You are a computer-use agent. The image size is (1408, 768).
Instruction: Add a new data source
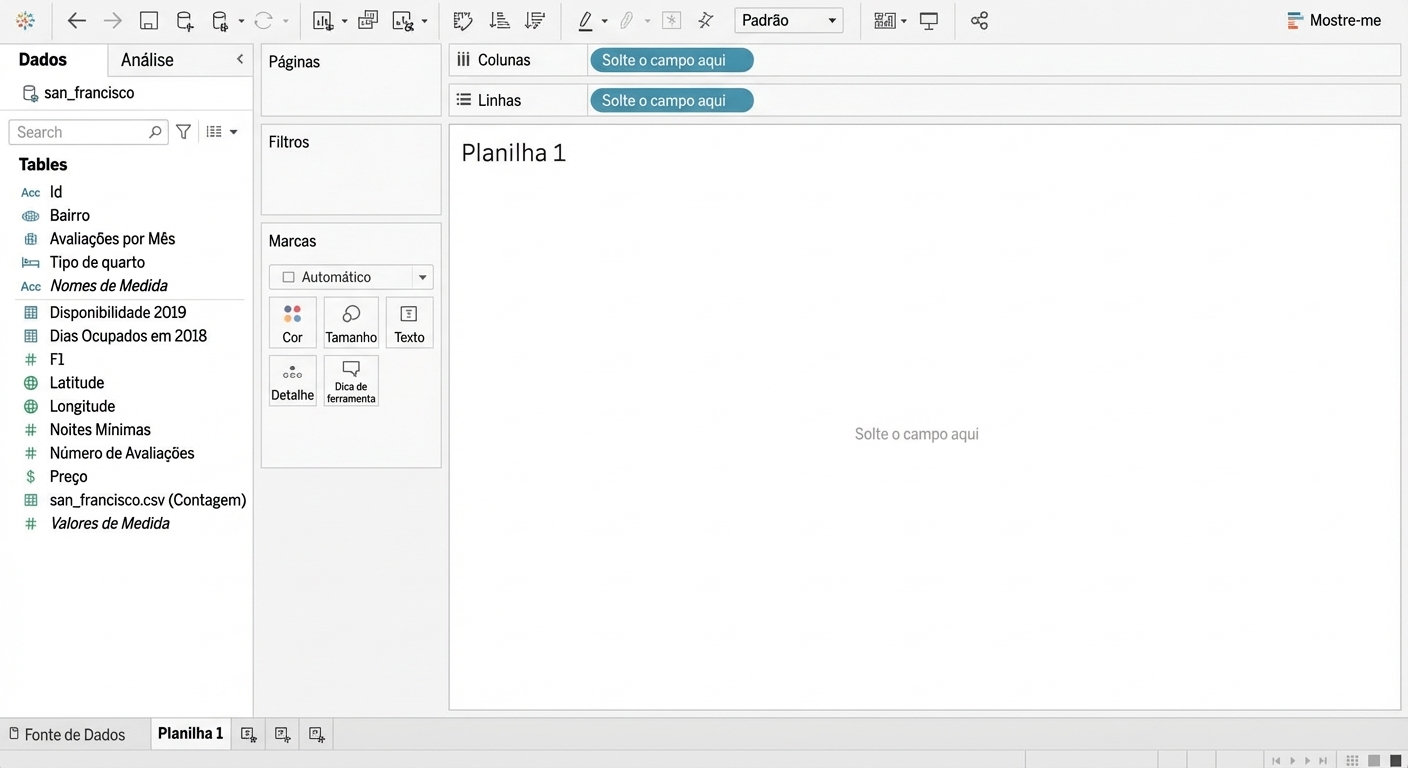184,20
